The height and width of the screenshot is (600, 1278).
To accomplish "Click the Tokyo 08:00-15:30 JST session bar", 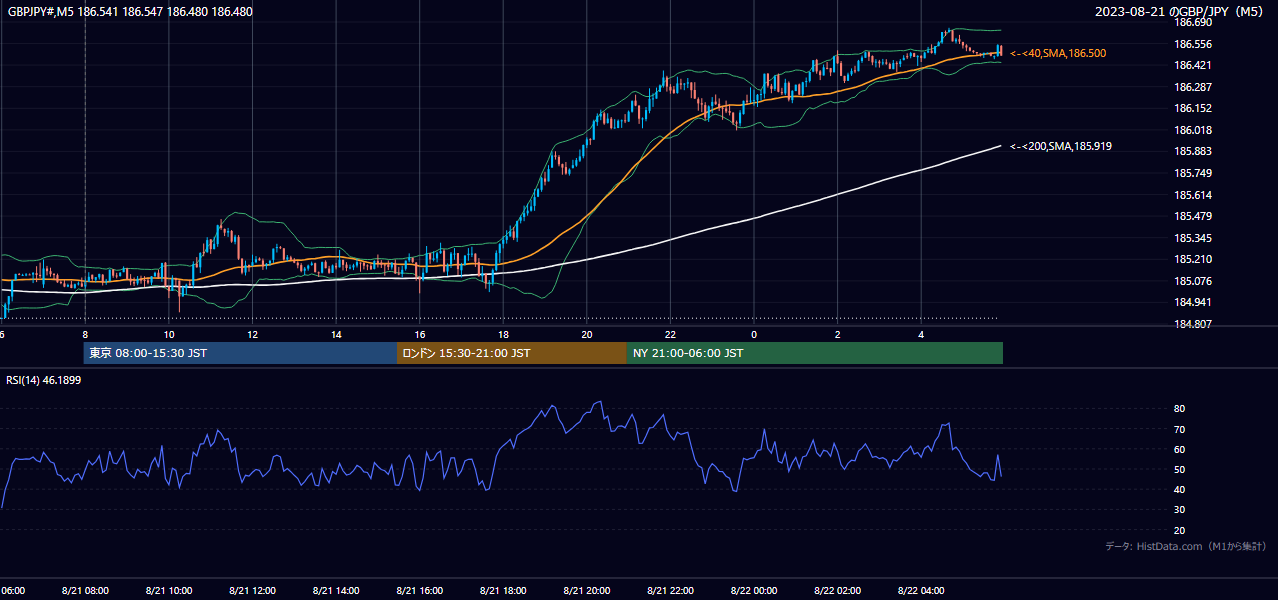I will pos(240,353).
